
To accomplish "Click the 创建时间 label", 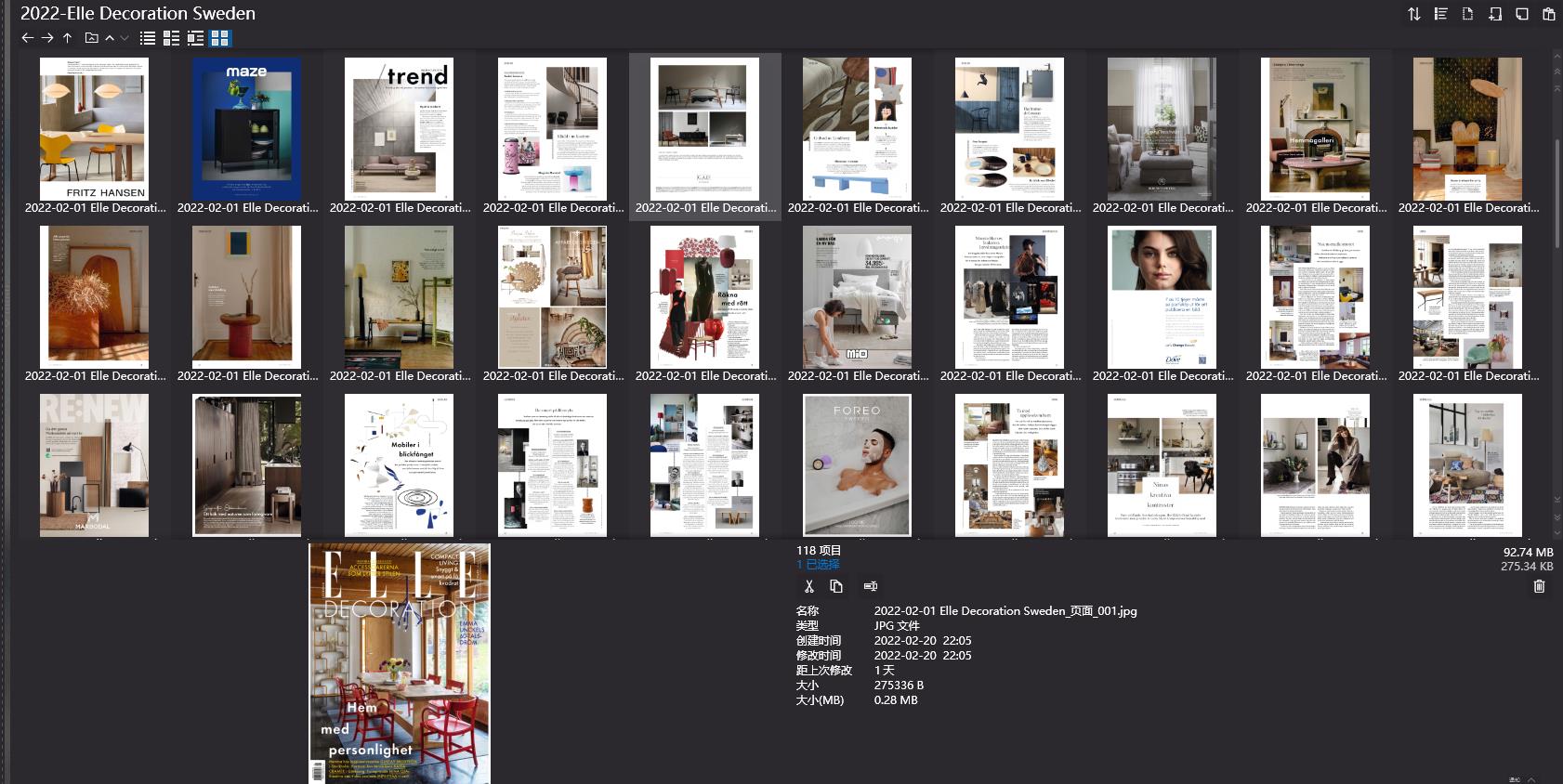I will pyautogui.click(x=819, y=640).
